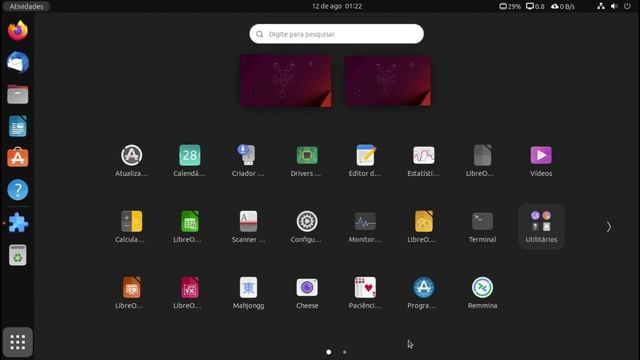Open the power menu icon in top bar
640x360 pixels.
pyautogui.click(x=627, y=6)
